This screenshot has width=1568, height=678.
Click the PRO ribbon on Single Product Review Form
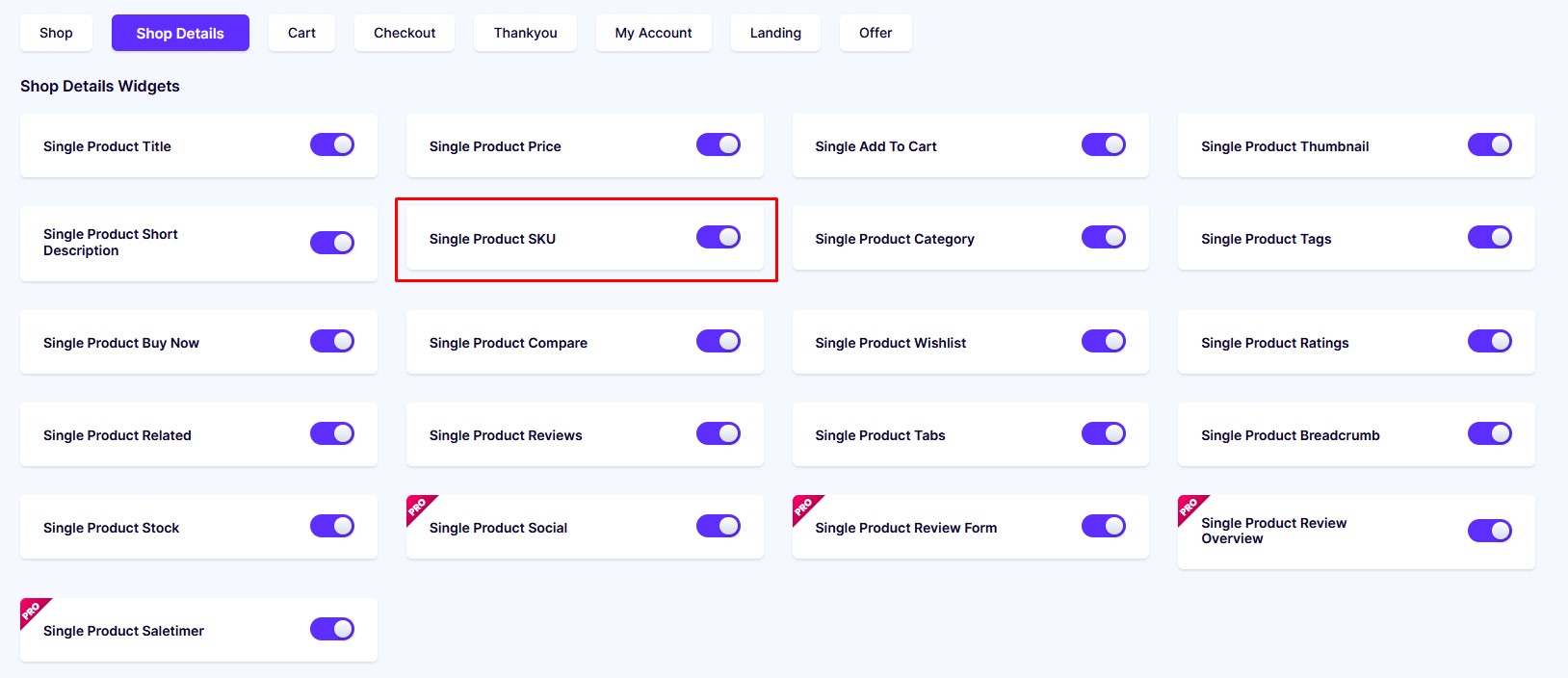tap(804, 508)
